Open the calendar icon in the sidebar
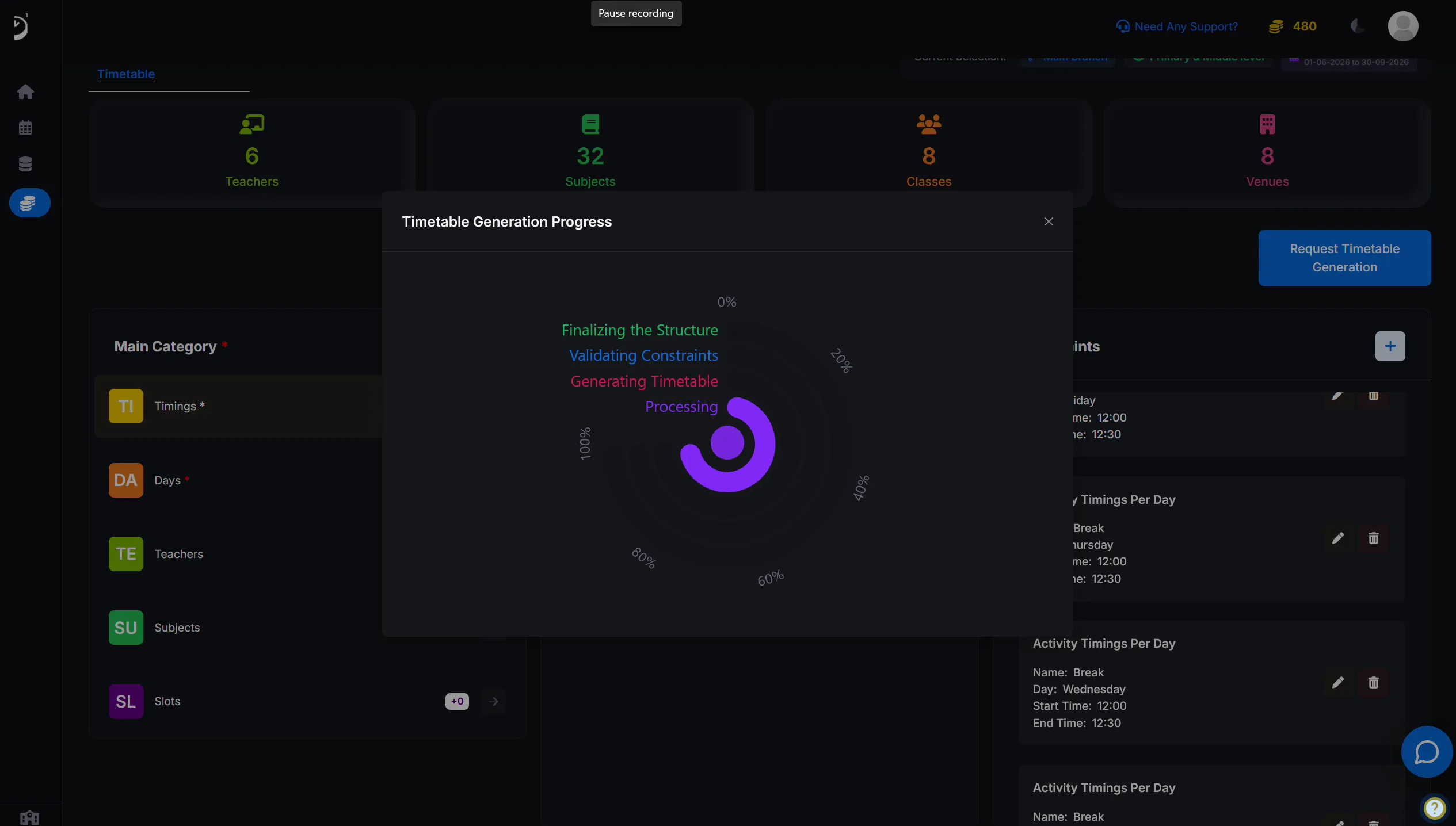1456x826 pixels. (25, 128)
